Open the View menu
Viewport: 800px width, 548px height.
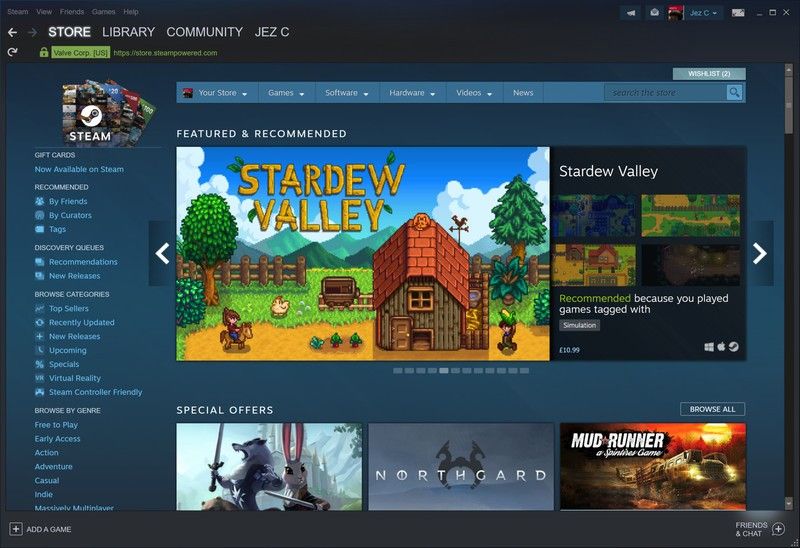click(44, 11)
